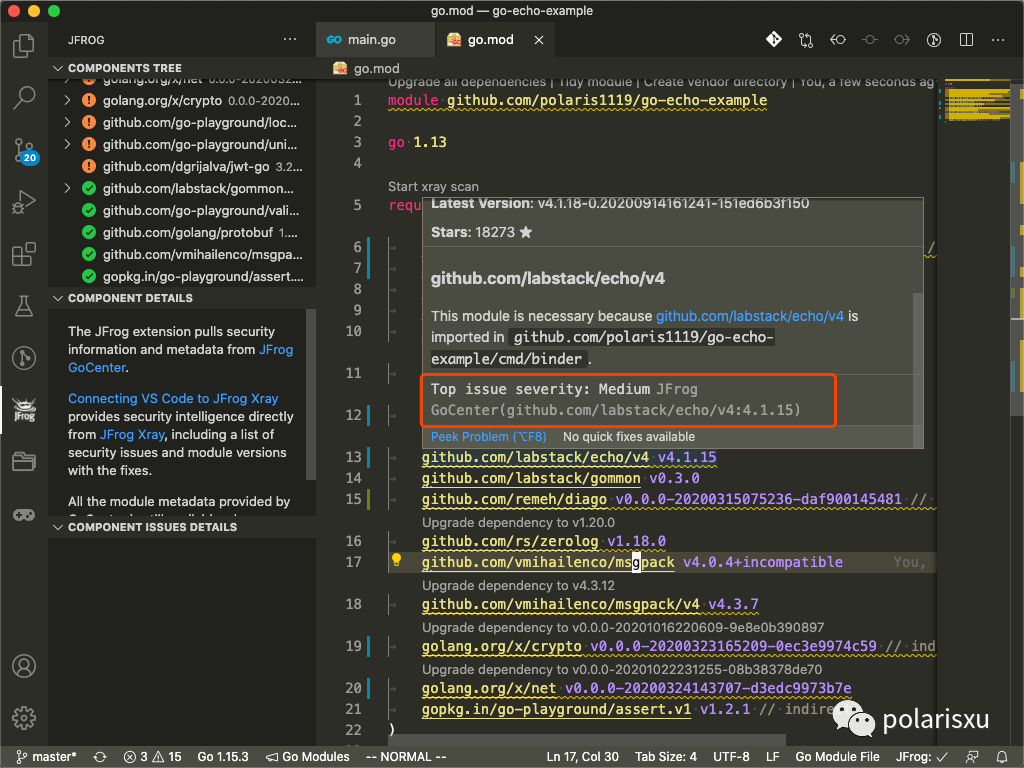Expand the github.com/labstack/gommon tree node

click(x=67, y=188)
